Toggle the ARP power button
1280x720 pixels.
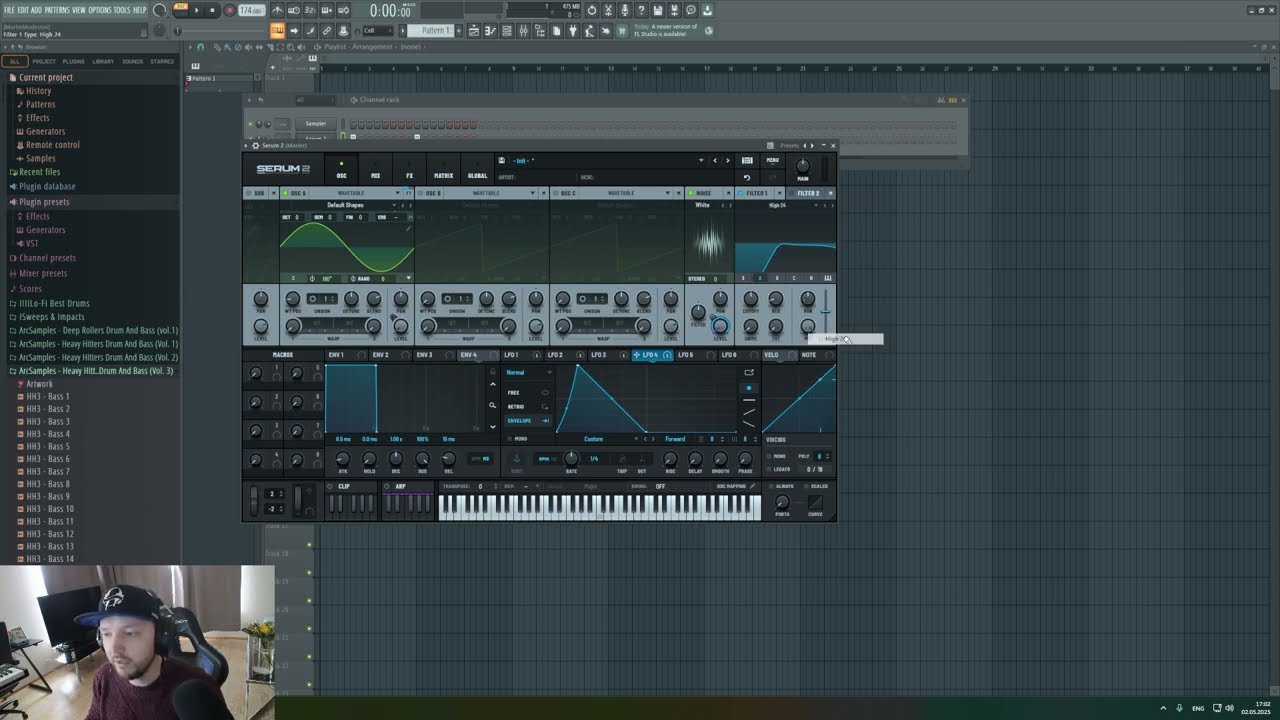tap(388, 487)
